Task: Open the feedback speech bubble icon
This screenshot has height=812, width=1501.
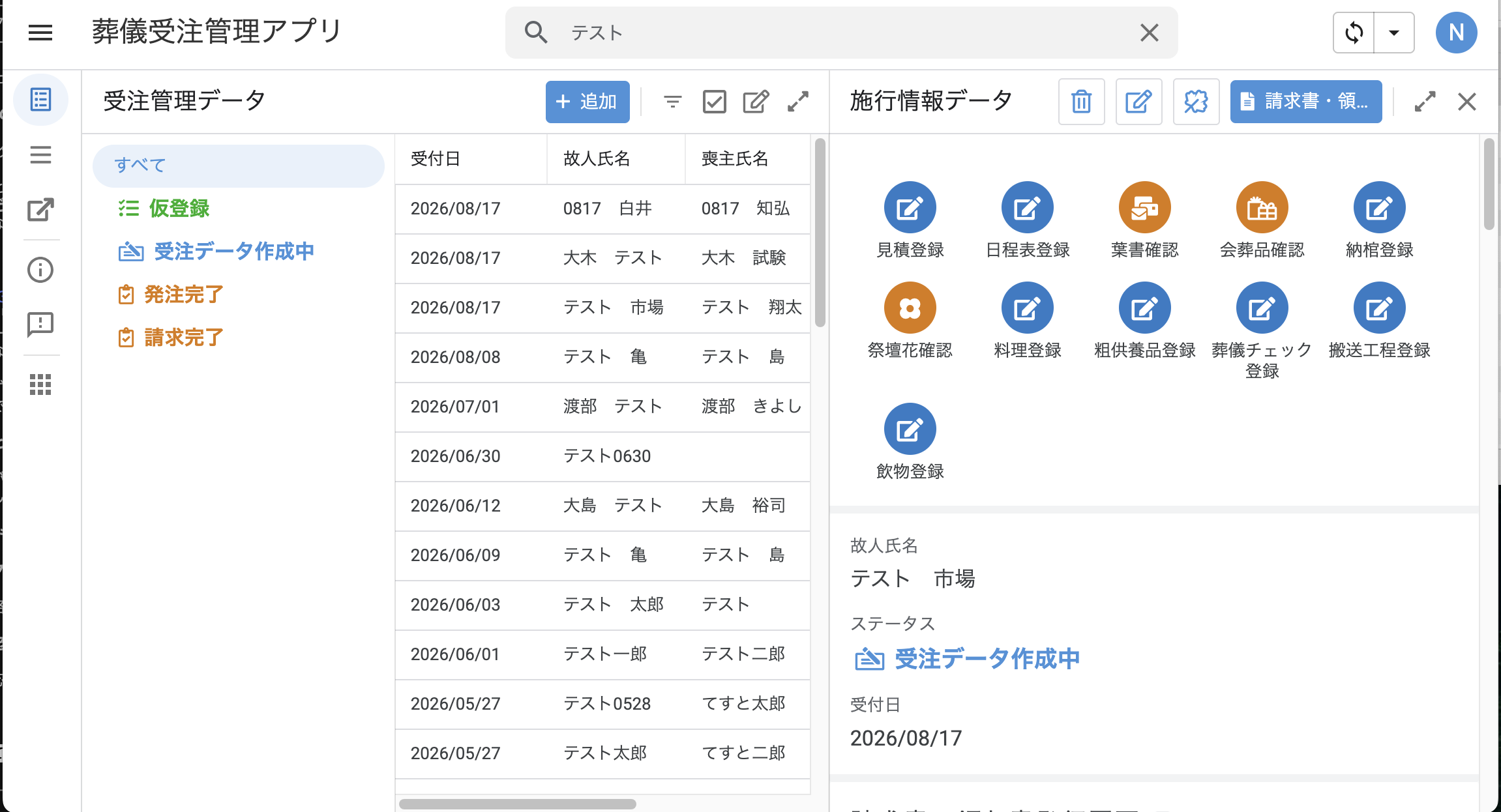Action: [40, 324]
